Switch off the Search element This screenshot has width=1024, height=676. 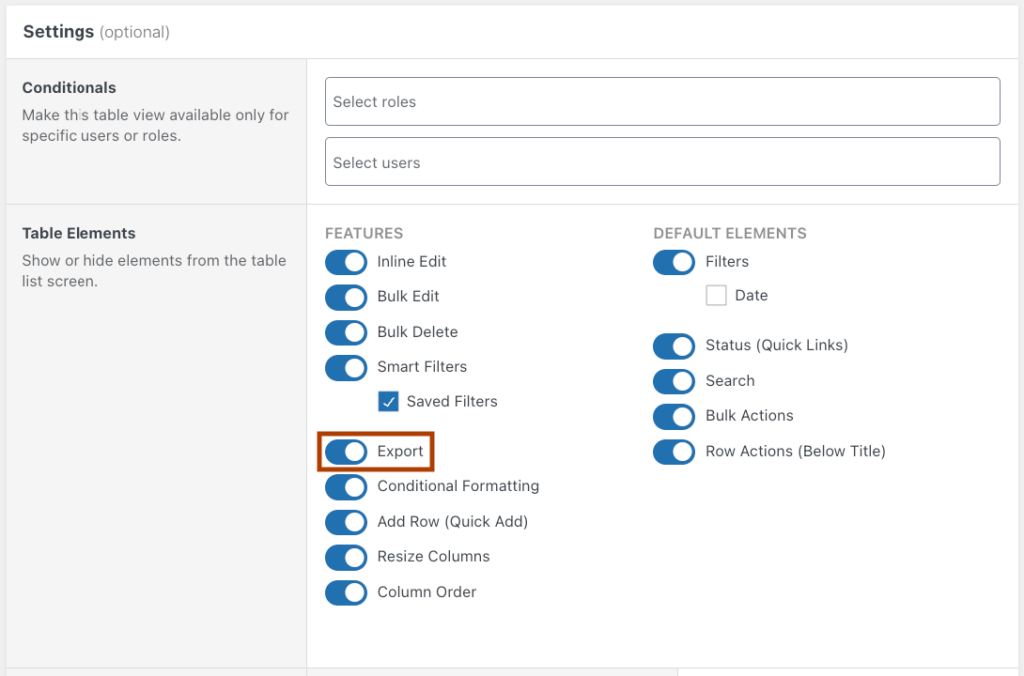tap(674, 381)
